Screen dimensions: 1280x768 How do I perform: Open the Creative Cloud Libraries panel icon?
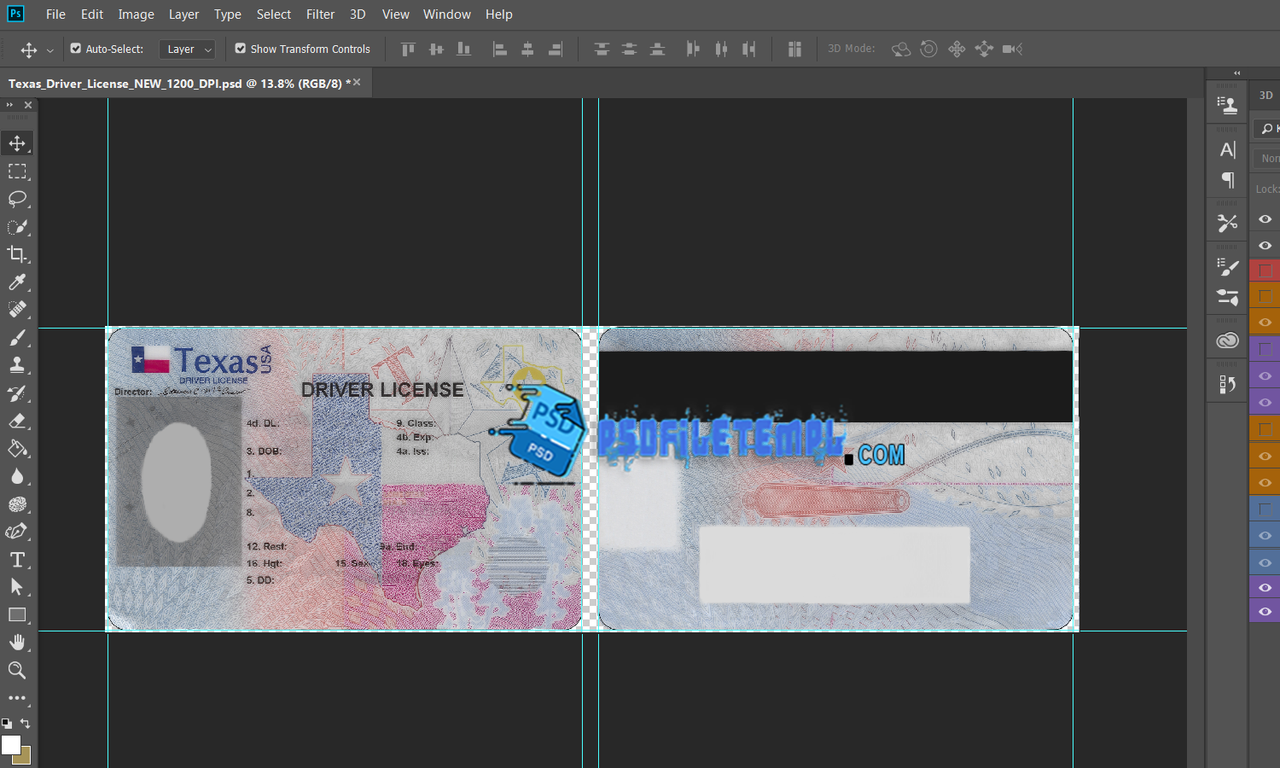tap(1228, 341)
